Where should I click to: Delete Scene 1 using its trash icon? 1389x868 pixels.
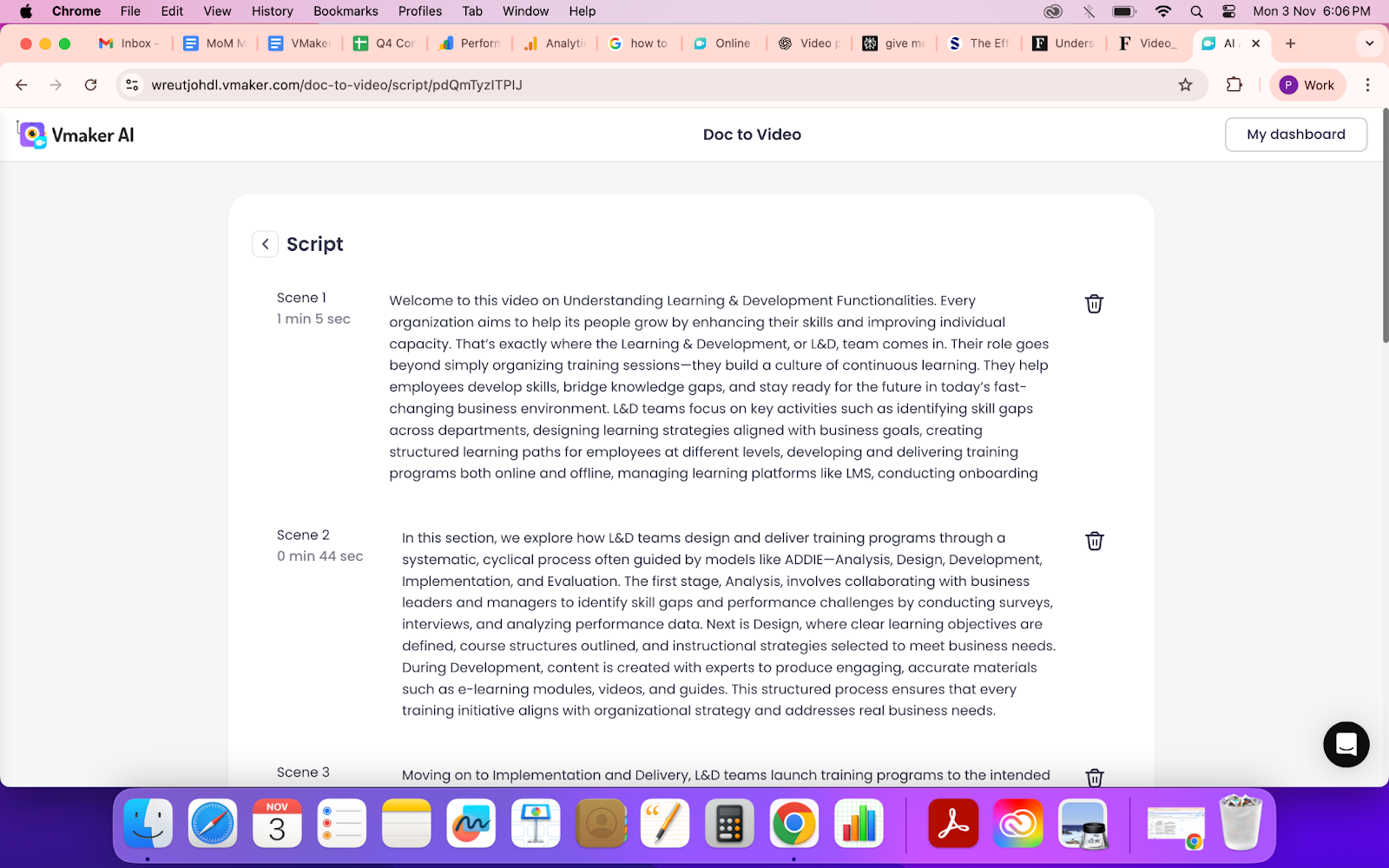point(1094,304)
